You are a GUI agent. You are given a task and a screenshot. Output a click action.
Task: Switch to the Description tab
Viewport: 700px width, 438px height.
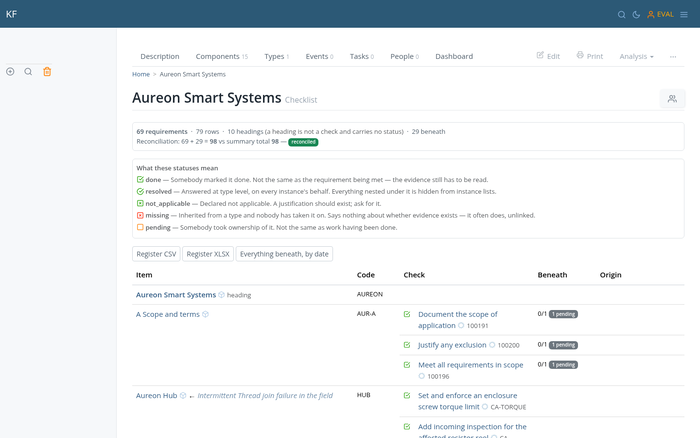pos(159,56)
